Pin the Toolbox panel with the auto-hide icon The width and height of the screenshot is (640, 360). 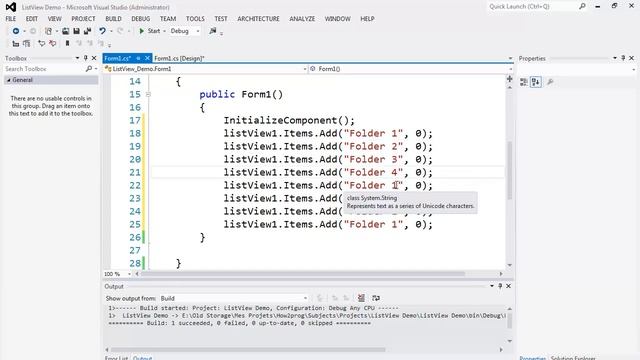86,58
